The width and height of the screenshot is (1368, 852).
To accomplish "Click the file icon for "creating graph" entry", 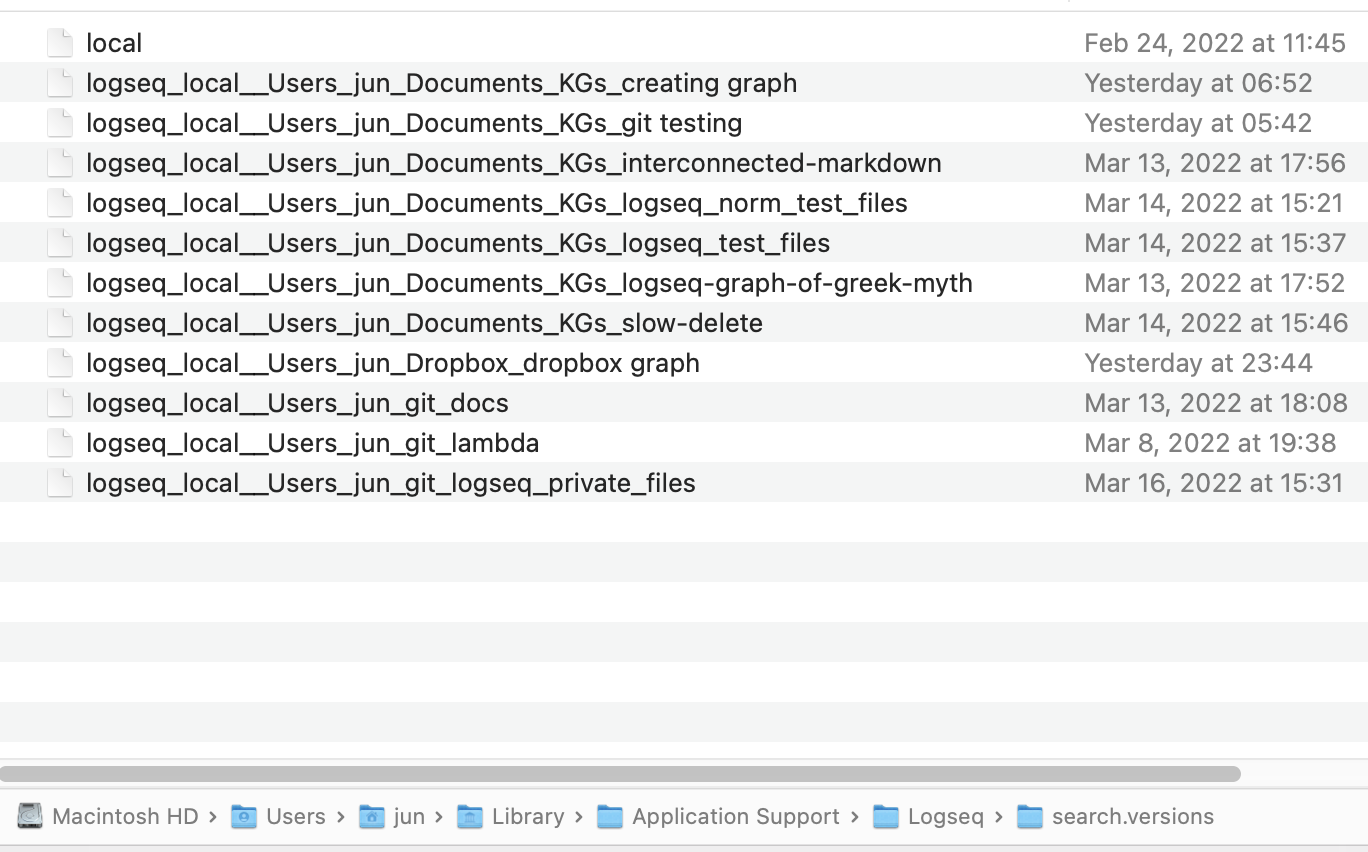I will point(60,82).
